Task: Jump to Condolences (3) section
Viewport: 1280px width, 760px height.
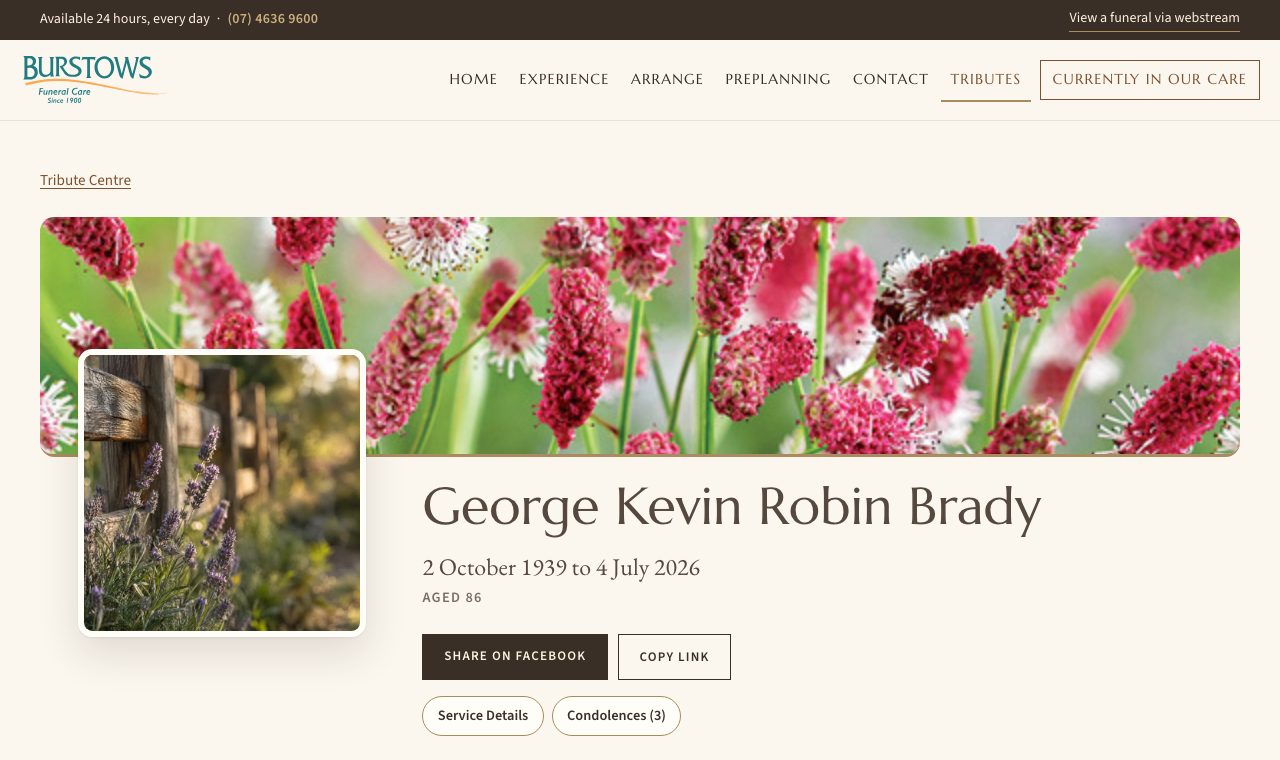Action: click(x=616, y=716)
